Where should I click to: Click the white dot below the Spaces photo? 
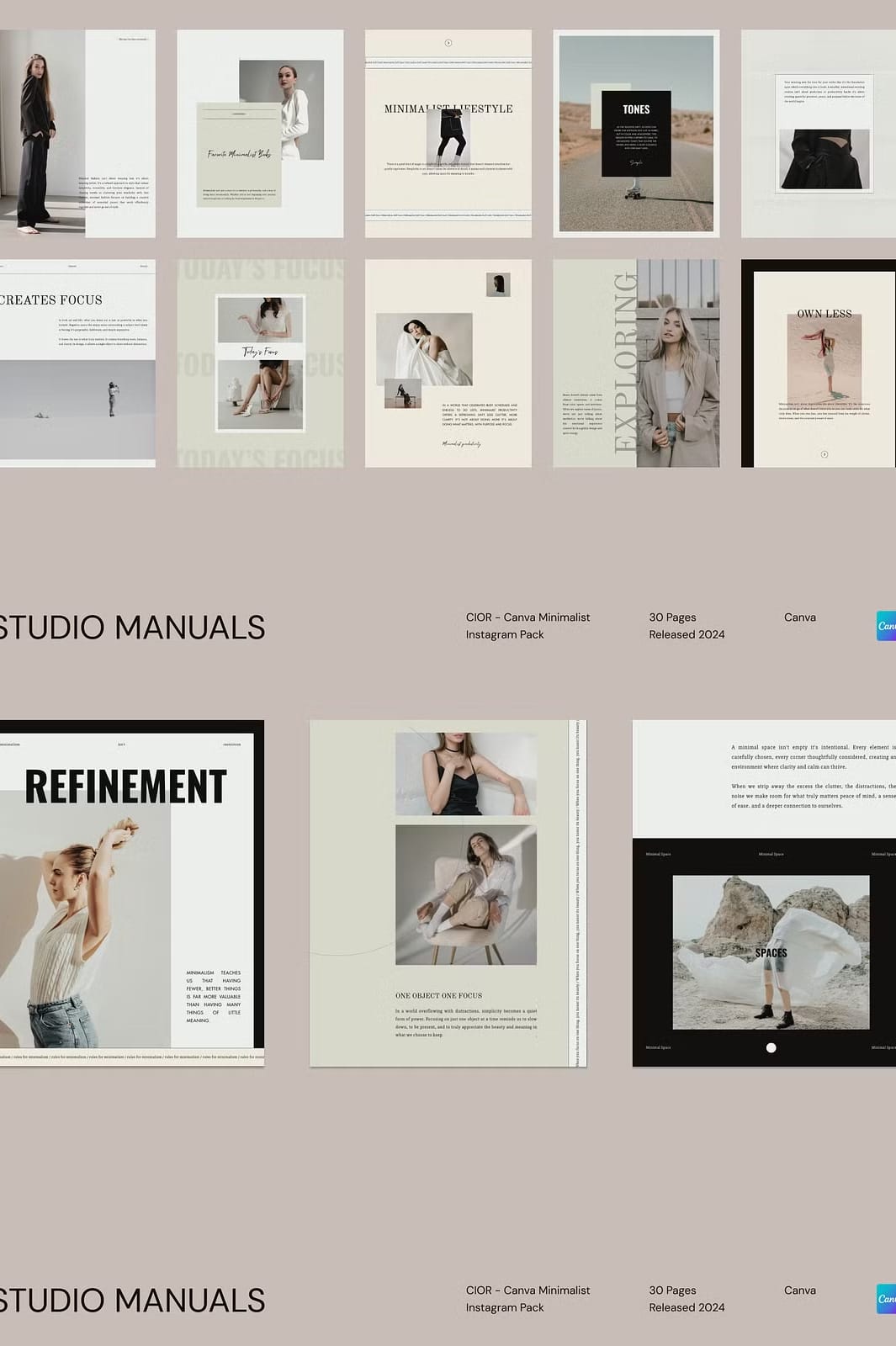pos(771,1047)
